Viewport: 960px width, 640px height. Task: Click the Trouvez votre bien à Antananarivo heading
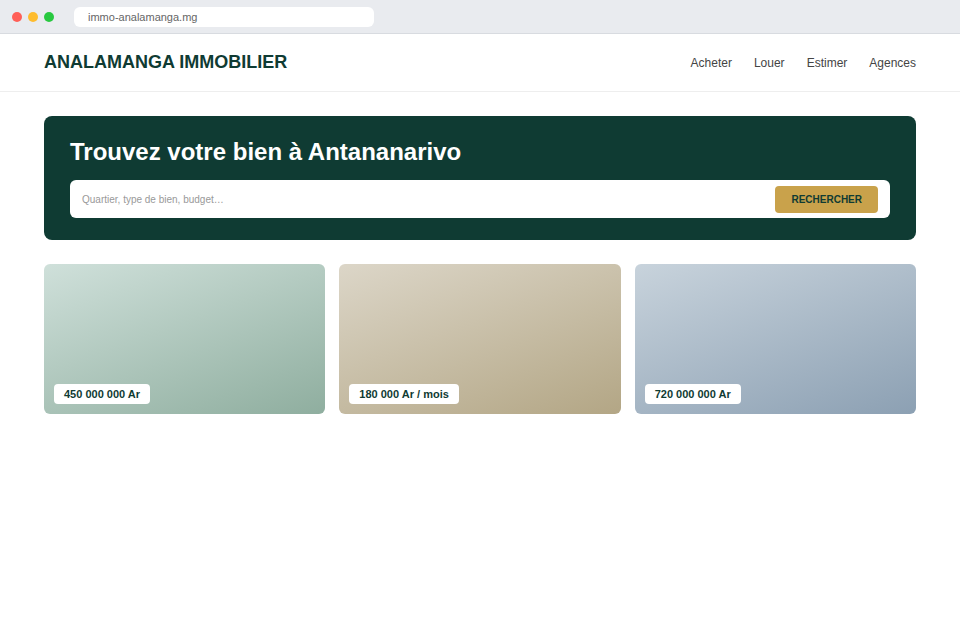point(265,151)
